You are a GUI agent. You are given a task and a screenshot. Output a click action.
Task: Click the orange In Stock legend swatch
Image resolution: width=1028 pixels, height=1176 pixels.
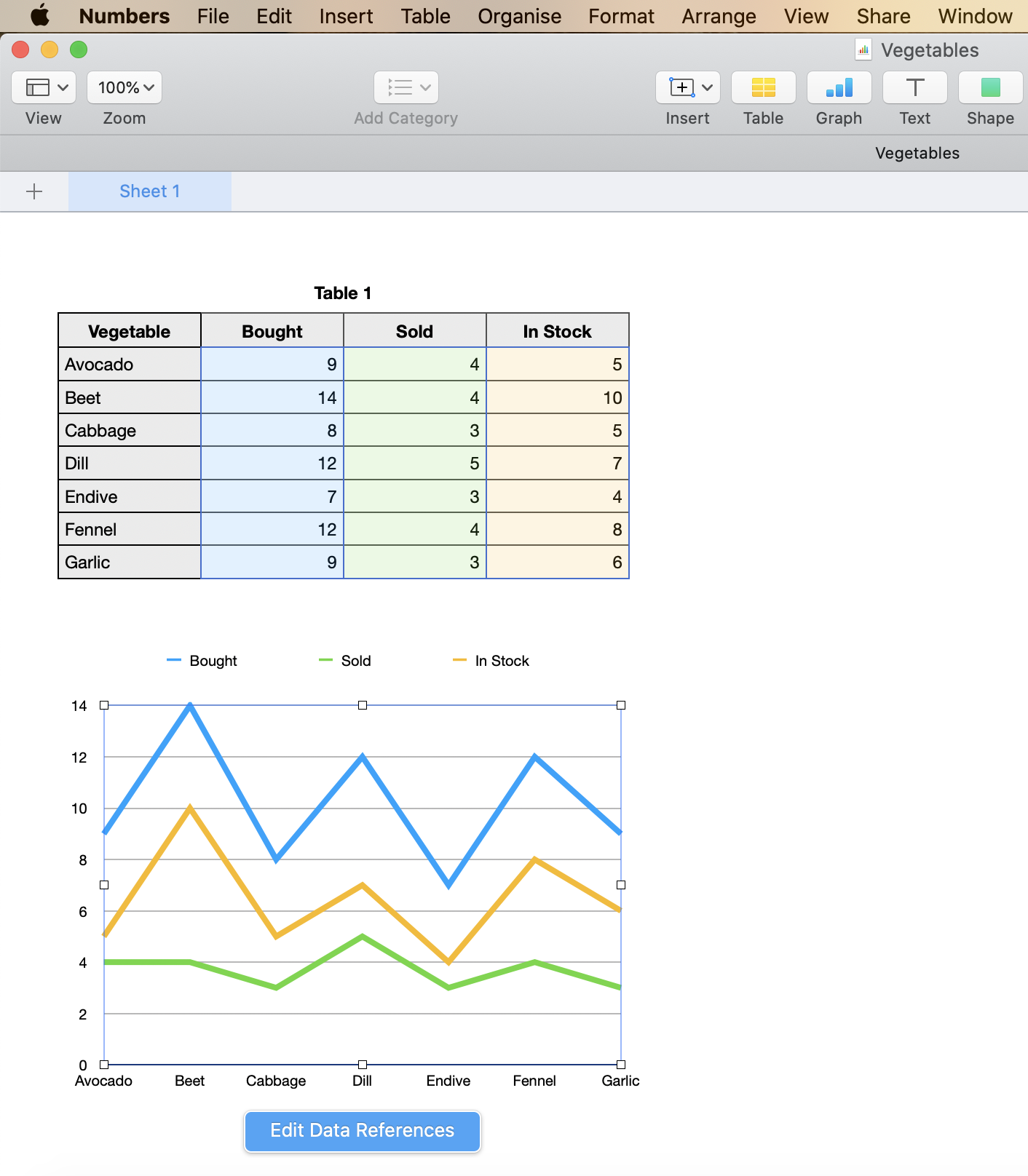pyautogui.click(x=459, y=661)
